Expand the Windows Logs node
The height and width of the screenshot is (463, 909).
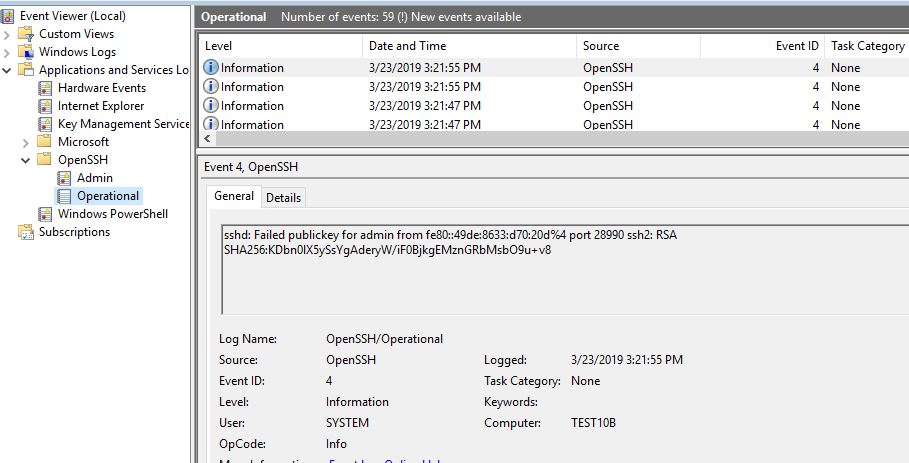point(7,53)
